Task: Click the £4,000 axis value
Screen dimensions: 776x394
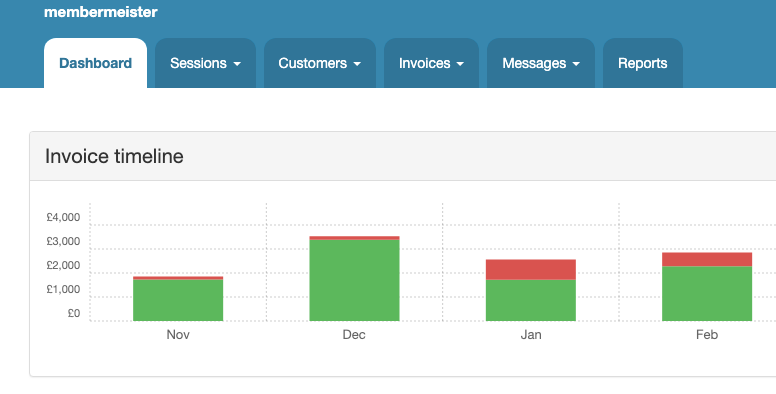Action: tap(63, 217)
